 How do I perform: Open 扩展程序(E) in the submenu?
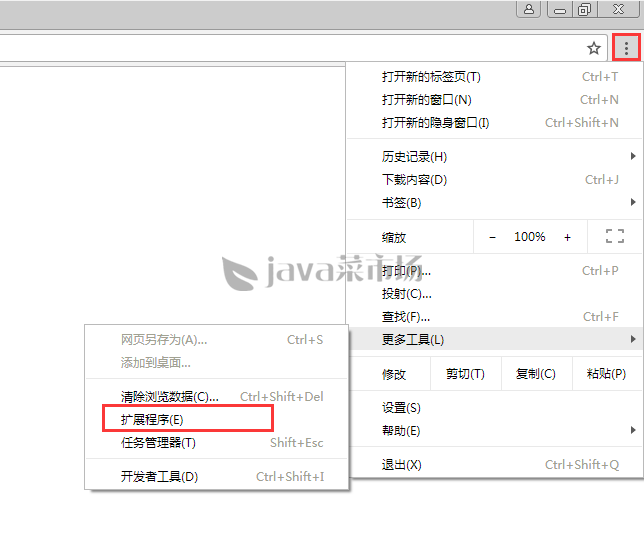coord(217,420)
